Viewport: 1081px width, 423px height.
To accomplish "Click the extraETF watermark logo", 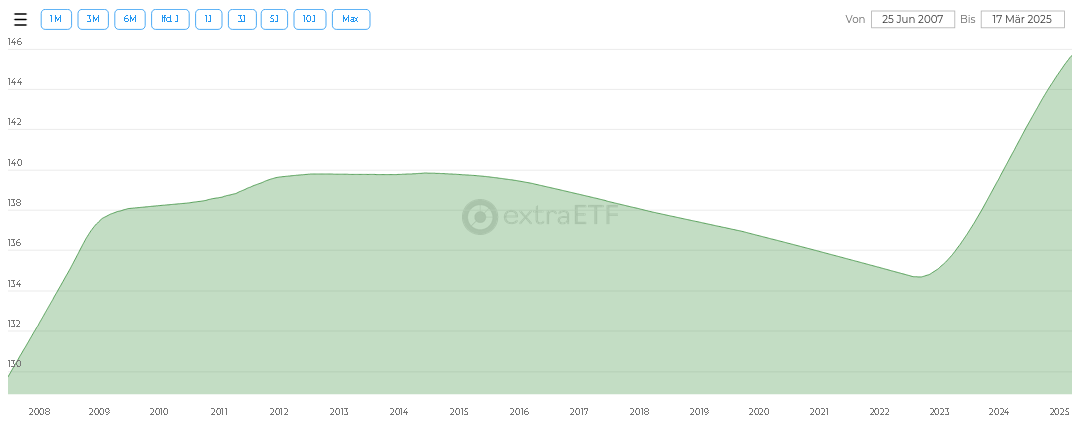I will pyautogui.click(x=540, y=216).
